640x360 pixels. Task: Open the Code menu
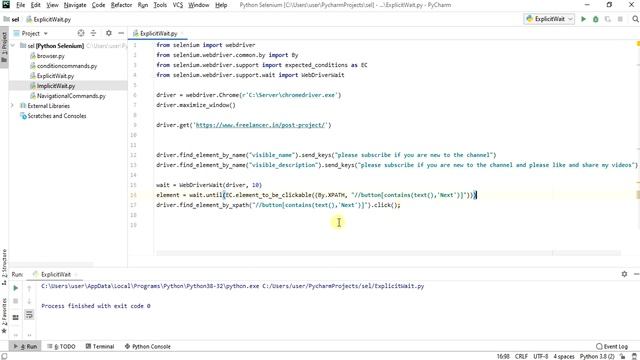coord(98,5)
